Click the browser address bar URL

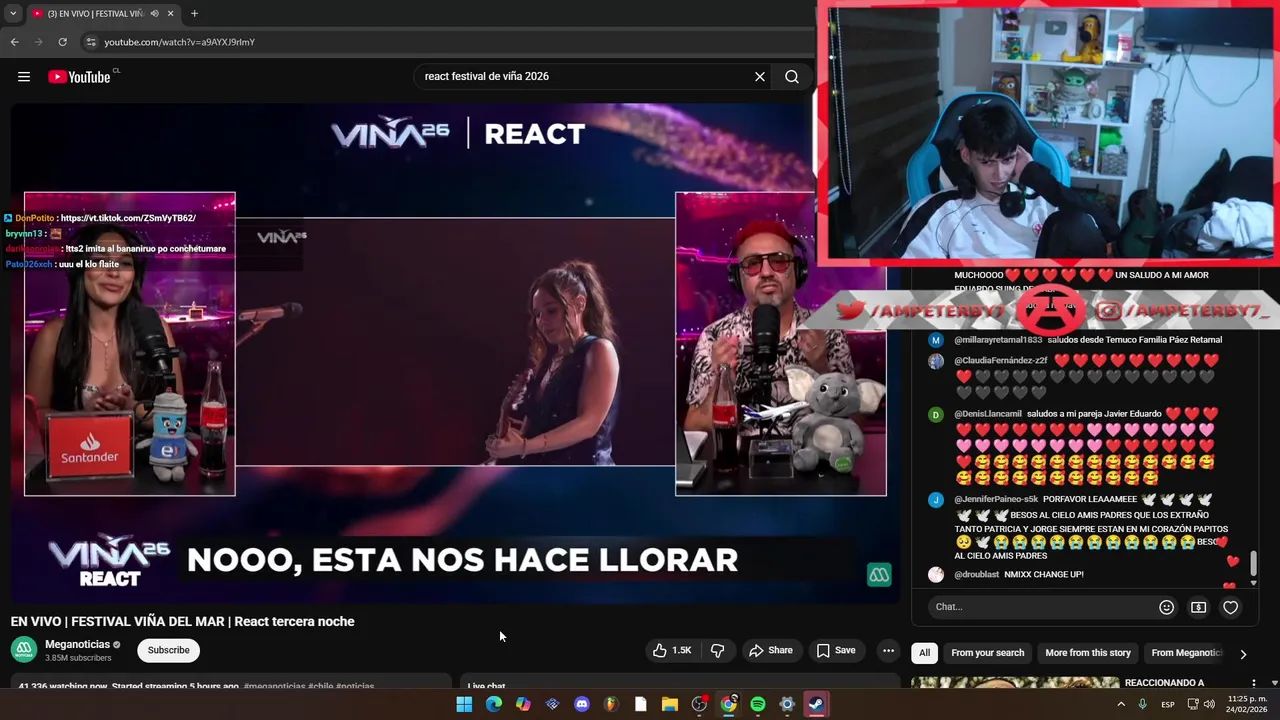tap(180, 42)
